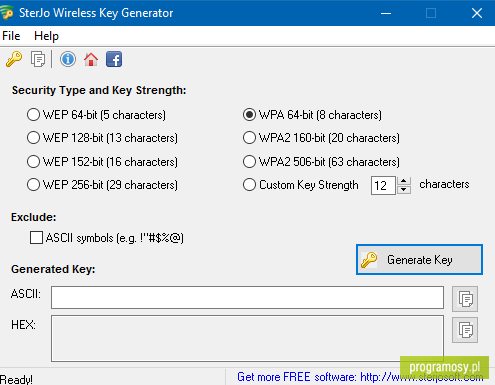Select WPA2 506-bit (63 characters) option
Viewport: 495px width, 385px height.
click(x=321, y=162)
